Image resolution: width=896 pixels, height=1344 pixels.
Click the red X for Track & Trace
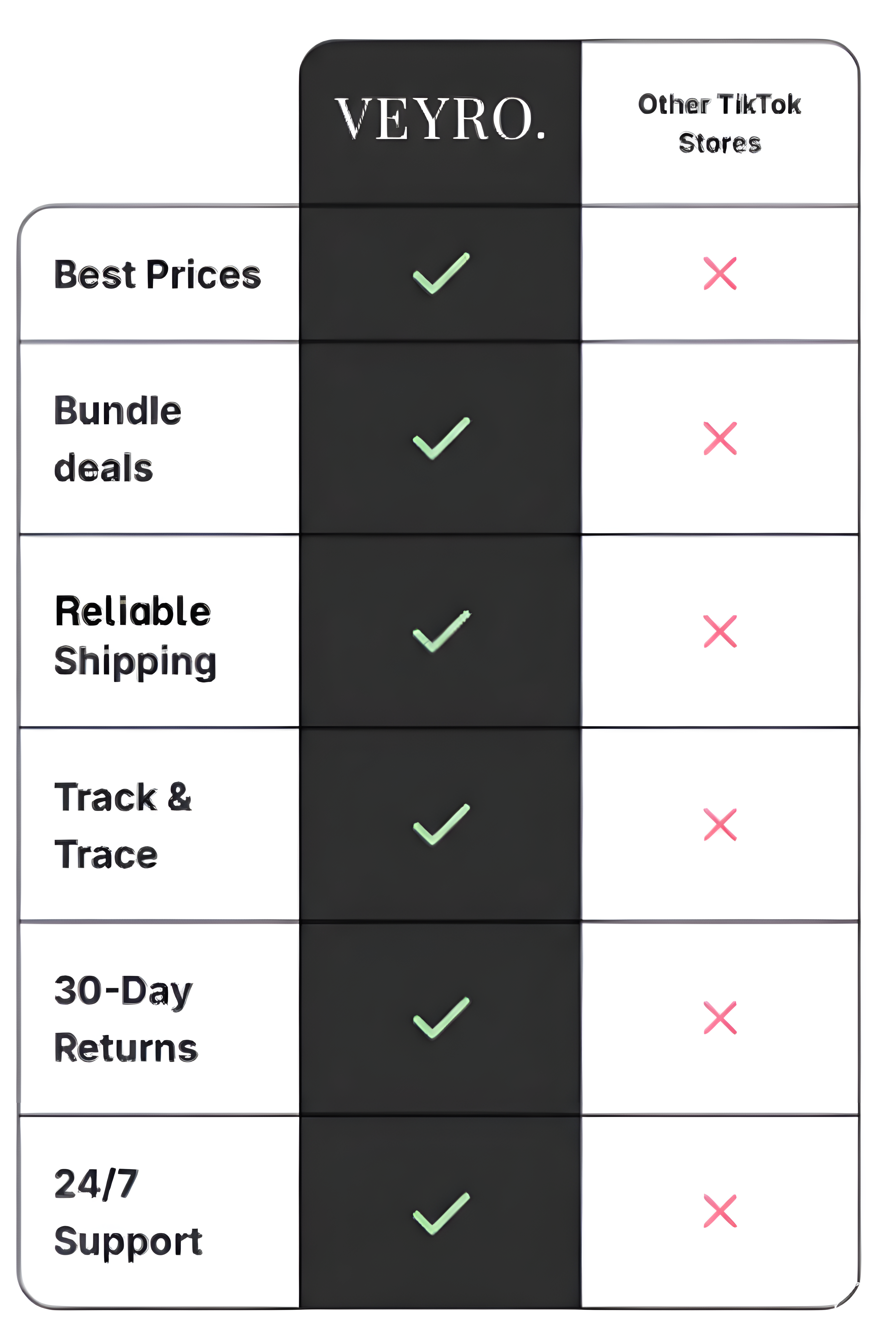click(x=720, y=825)
